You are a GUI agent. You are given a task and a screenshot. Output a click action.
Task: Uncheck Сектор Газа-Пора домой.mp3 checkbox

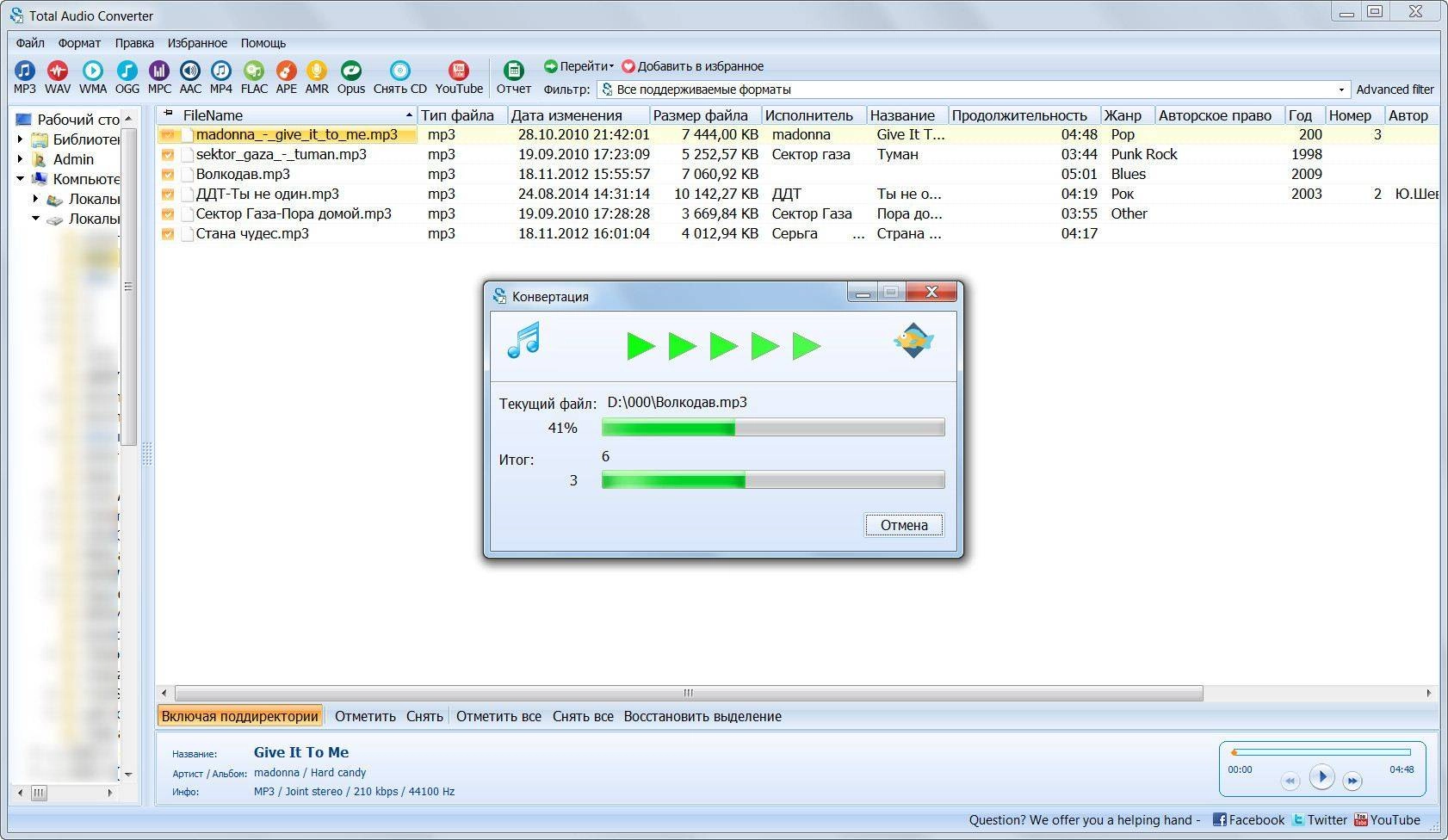[168, 214]
